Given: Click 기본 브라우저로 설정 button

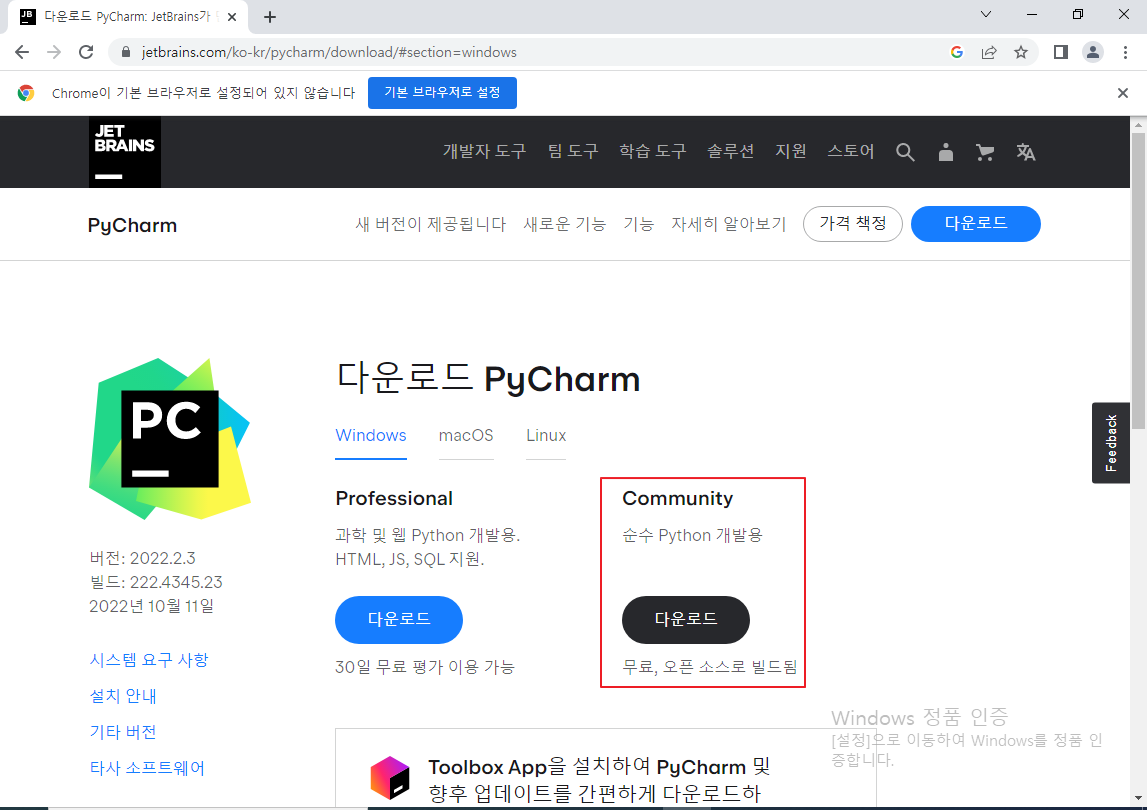Looking at the screenshot, I should pos(442,93).
